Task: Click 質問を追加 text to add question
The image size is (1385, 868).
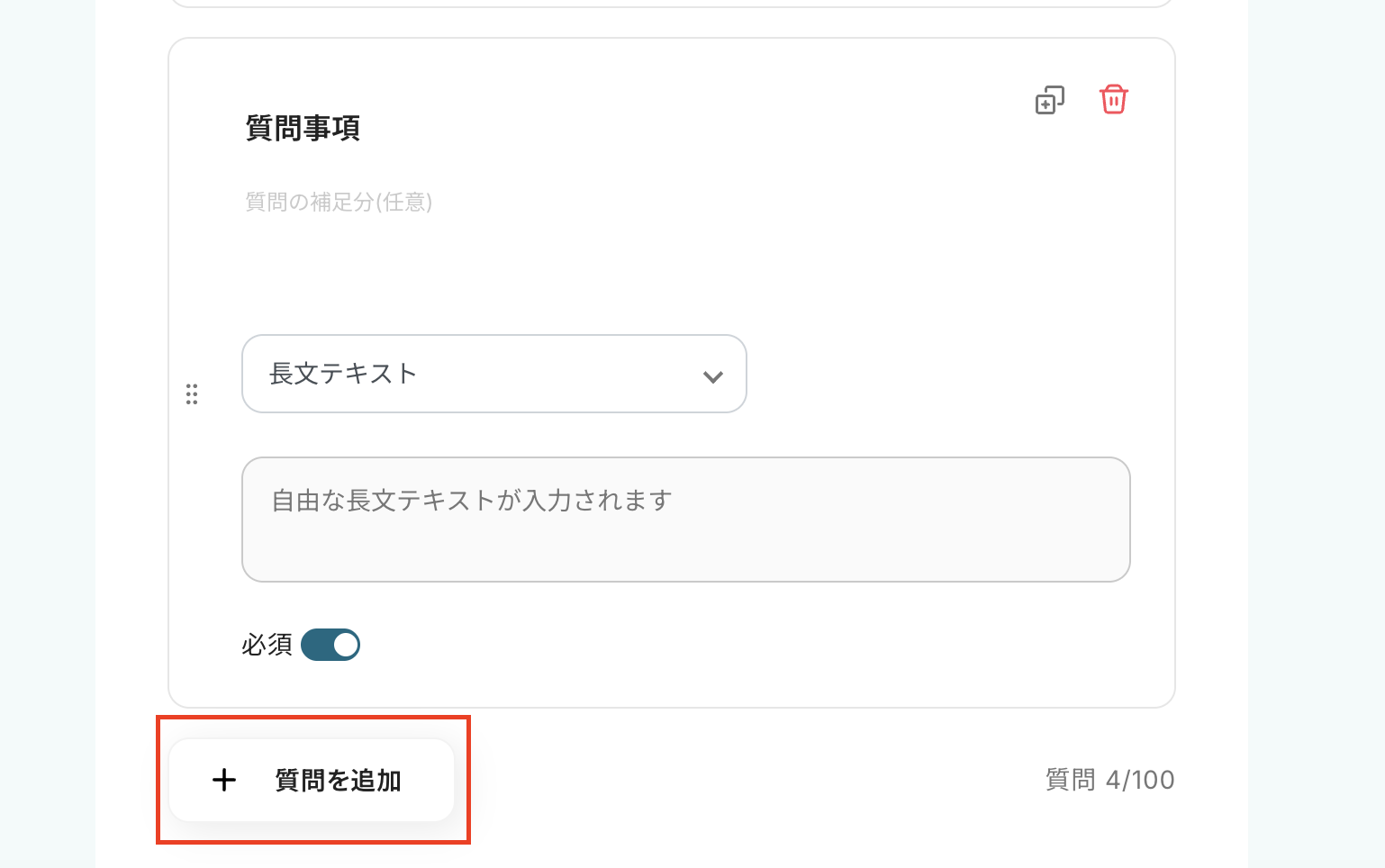Action: pyautogui.click(x=338, y=780)
